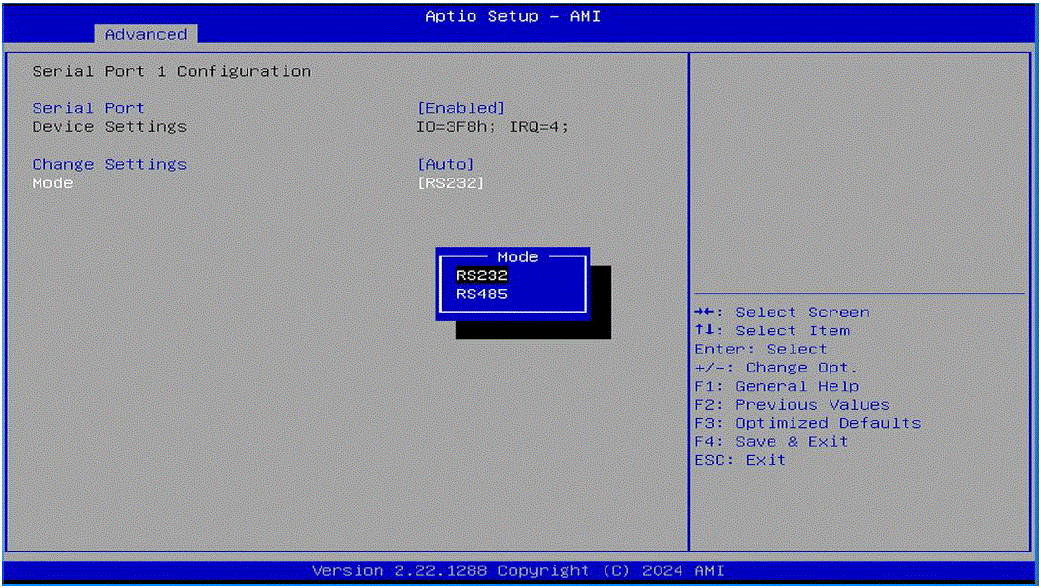This screenshot has width=1041, height=588.
Task: Click the Select Item help line
Action: pyautogui.click(x=771, y=331)
